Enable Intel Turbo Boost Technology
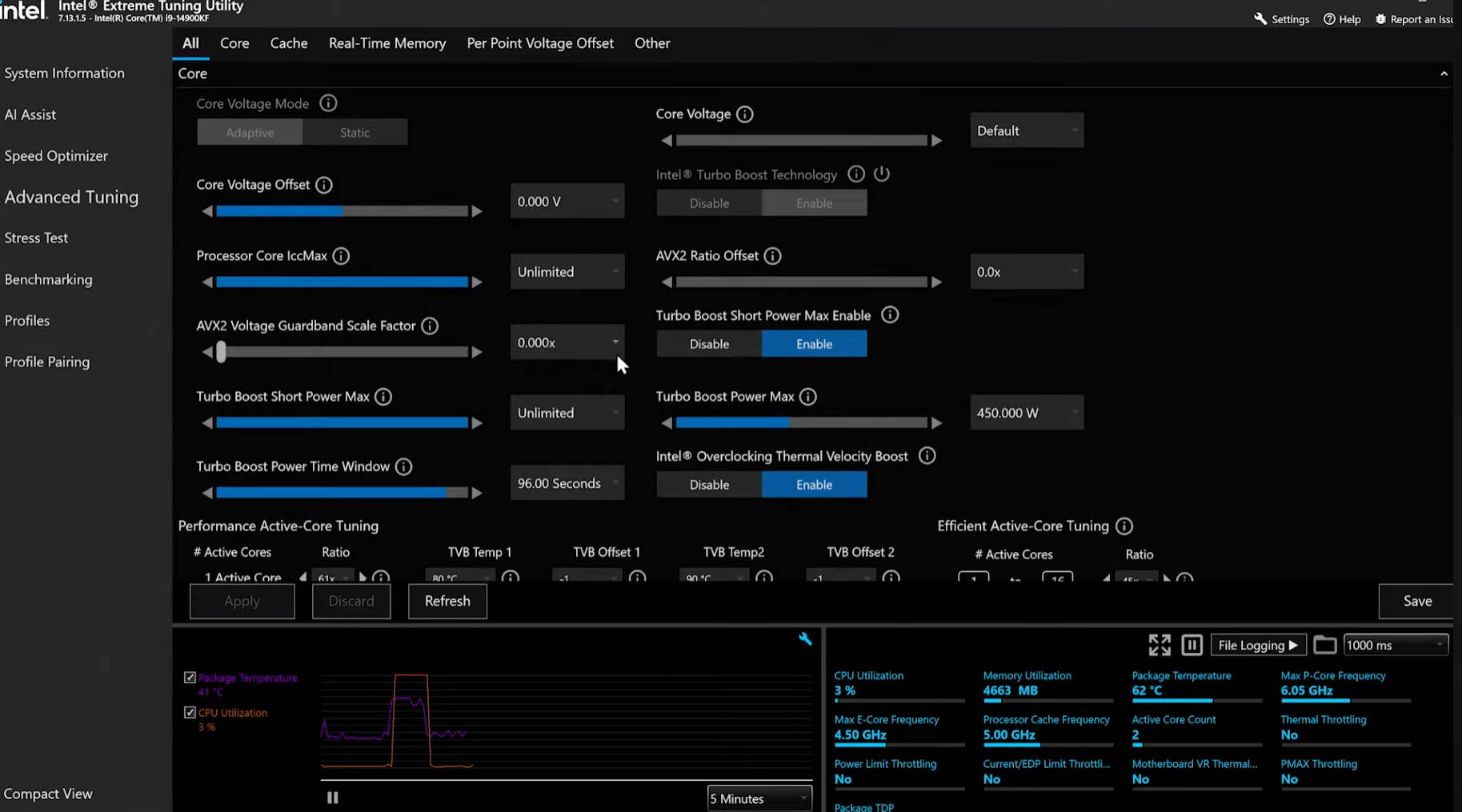This screenshot has width=1462, height=812. [814, 203]
